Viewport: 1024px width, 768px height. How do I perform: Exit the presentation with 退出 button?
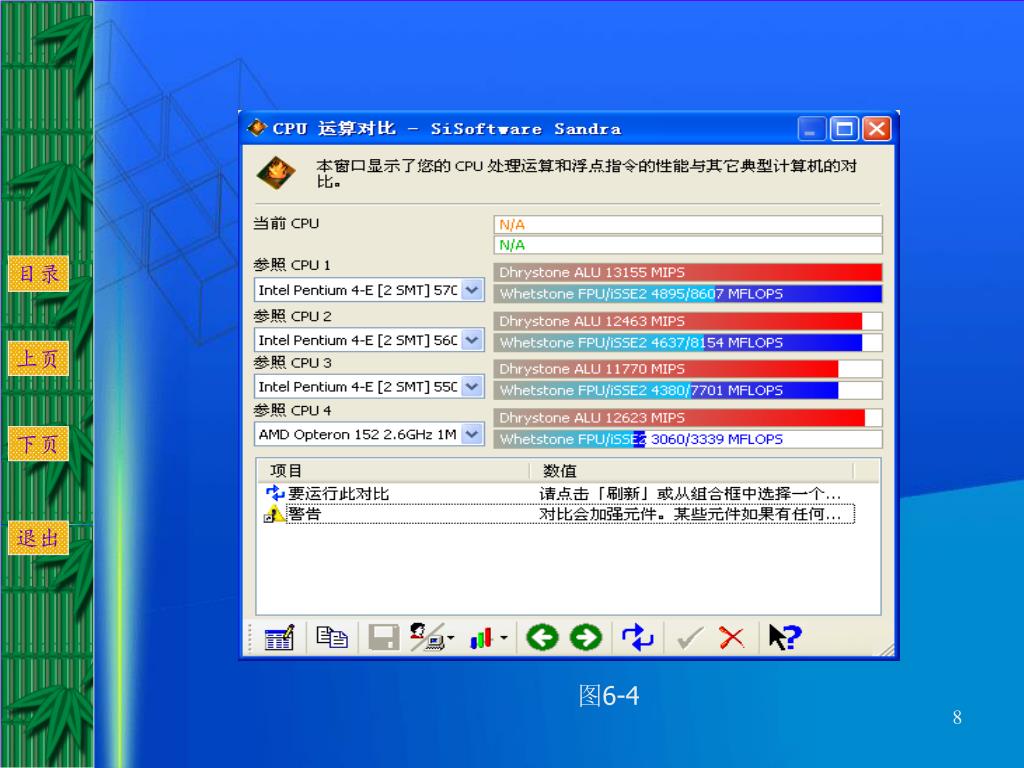pyautogui.click(x=39, y=538)
